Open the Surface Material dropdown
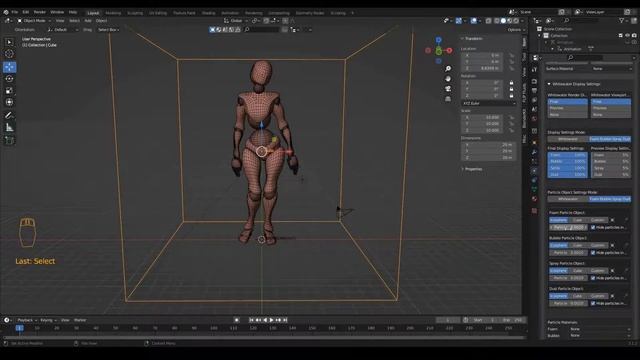Screen dimensions: 640x360 pos(611,69)
